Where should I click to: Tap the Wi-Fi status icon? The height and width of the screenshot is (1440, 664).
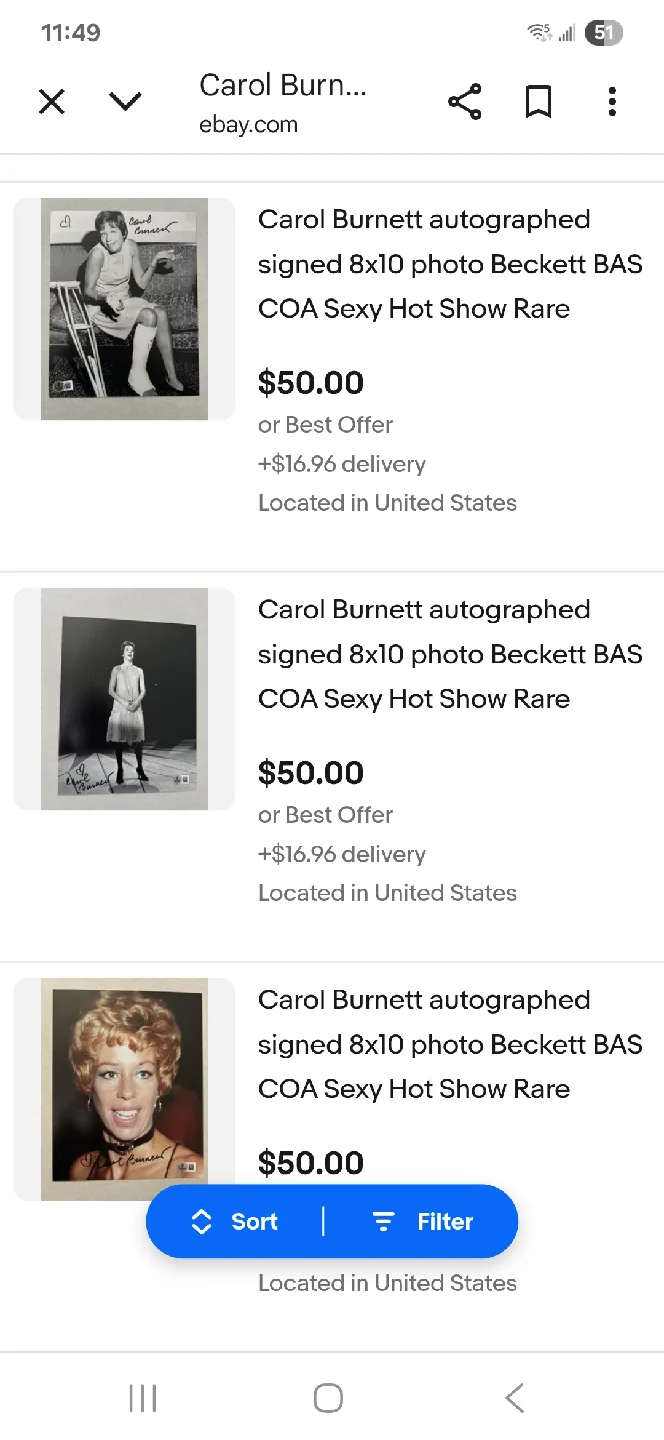[x=539, y=31]
